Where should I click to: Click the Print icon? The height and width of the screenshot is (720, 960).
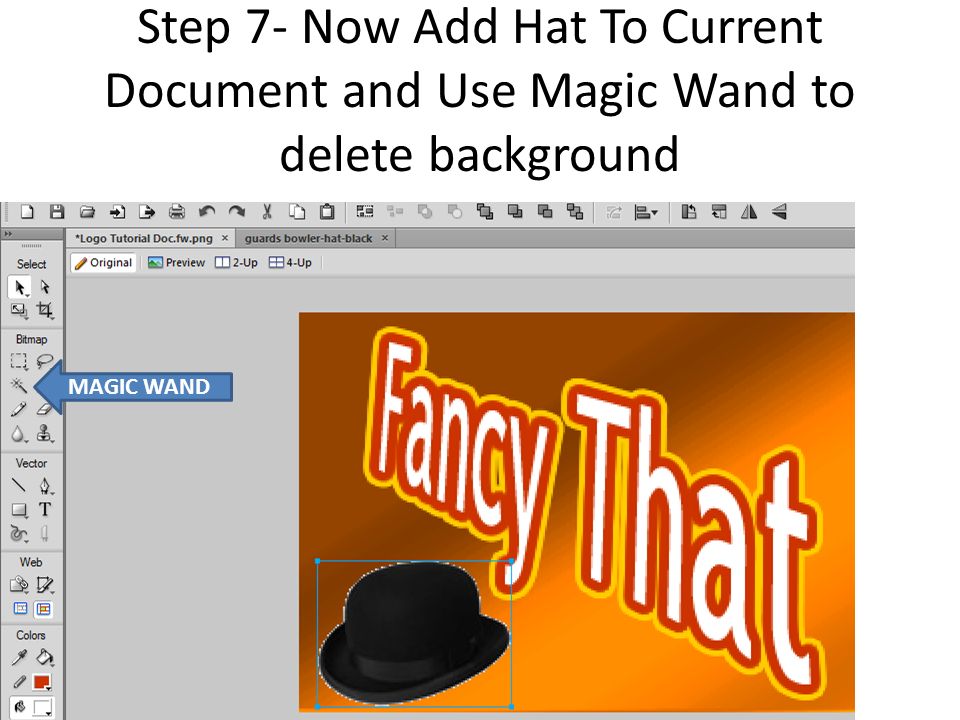point(177,212)
